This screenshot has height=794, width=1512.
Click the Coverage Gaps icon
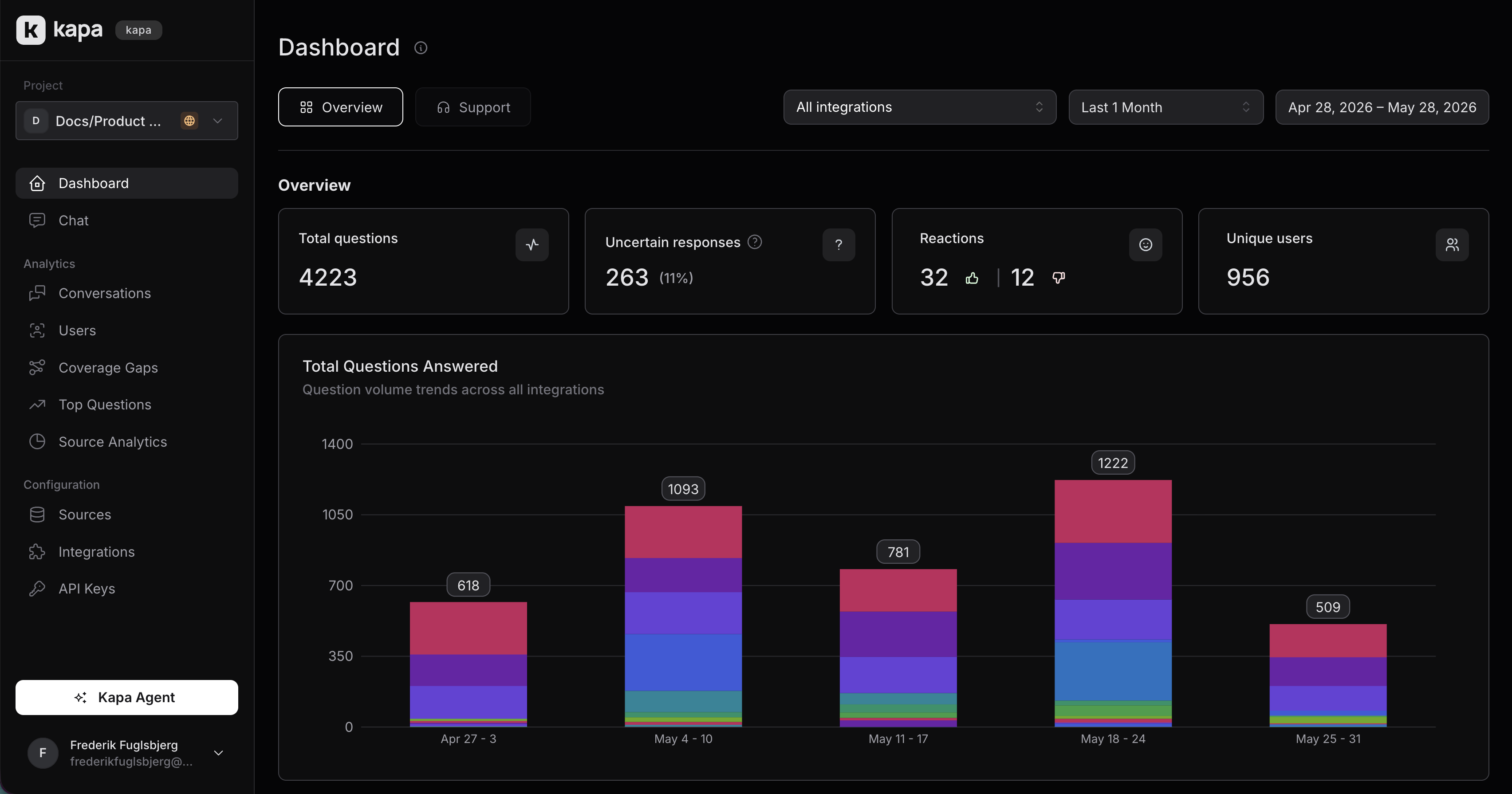37,367
